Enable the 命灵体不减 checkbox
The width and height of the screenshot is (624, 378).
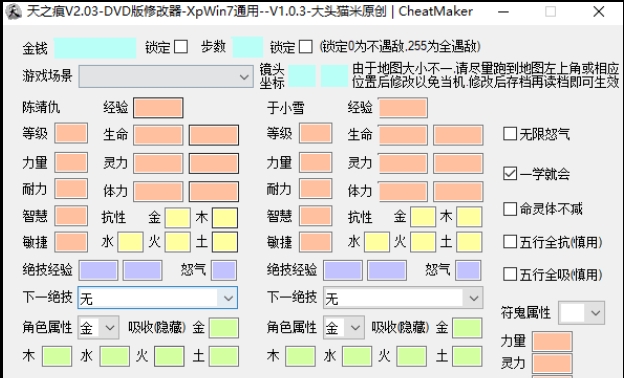pyautogui.click(x=510, y=209)
